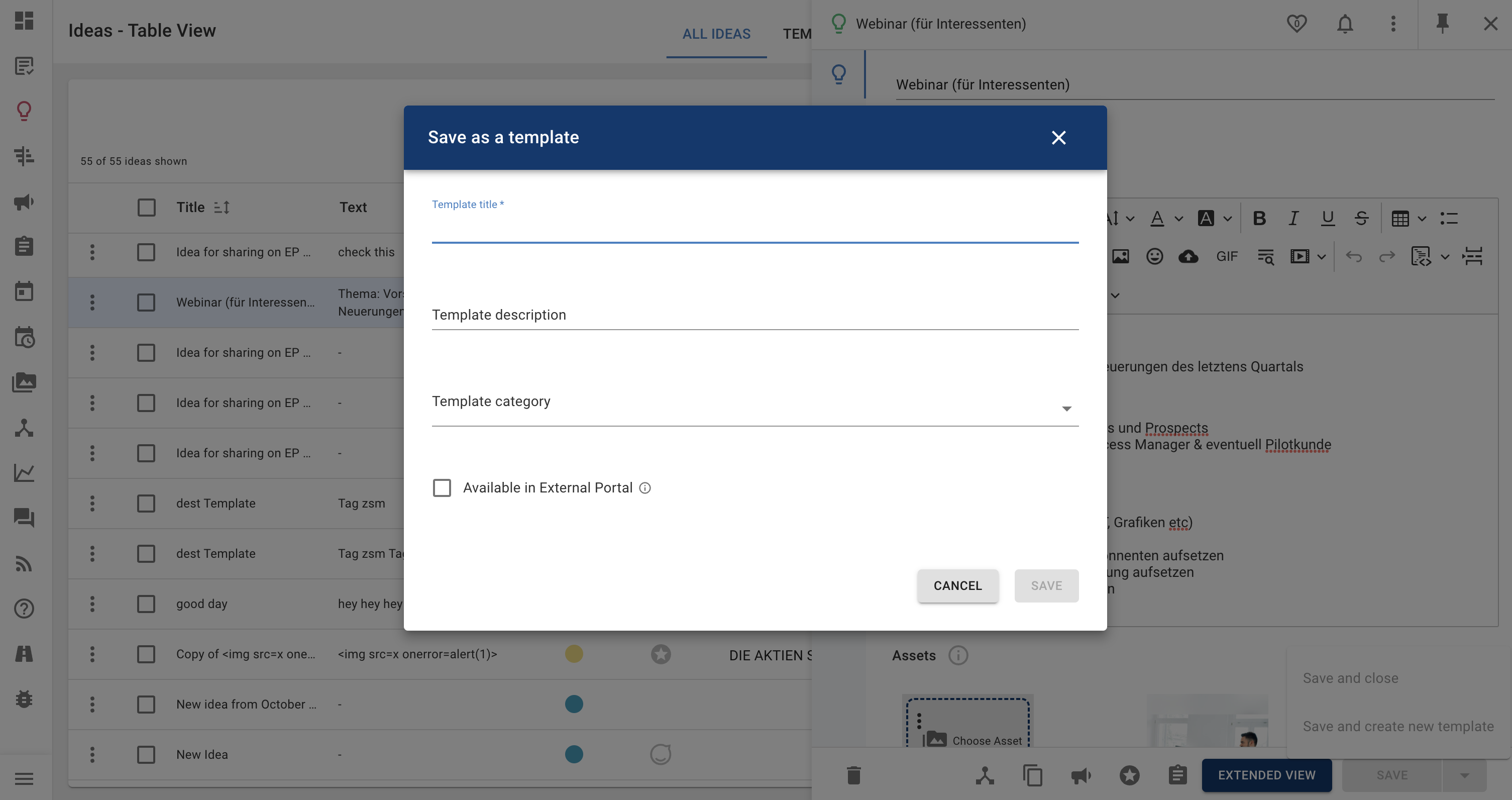
Task: Click the undo arrow in editor toolbar
Action: pos(1354,256)
